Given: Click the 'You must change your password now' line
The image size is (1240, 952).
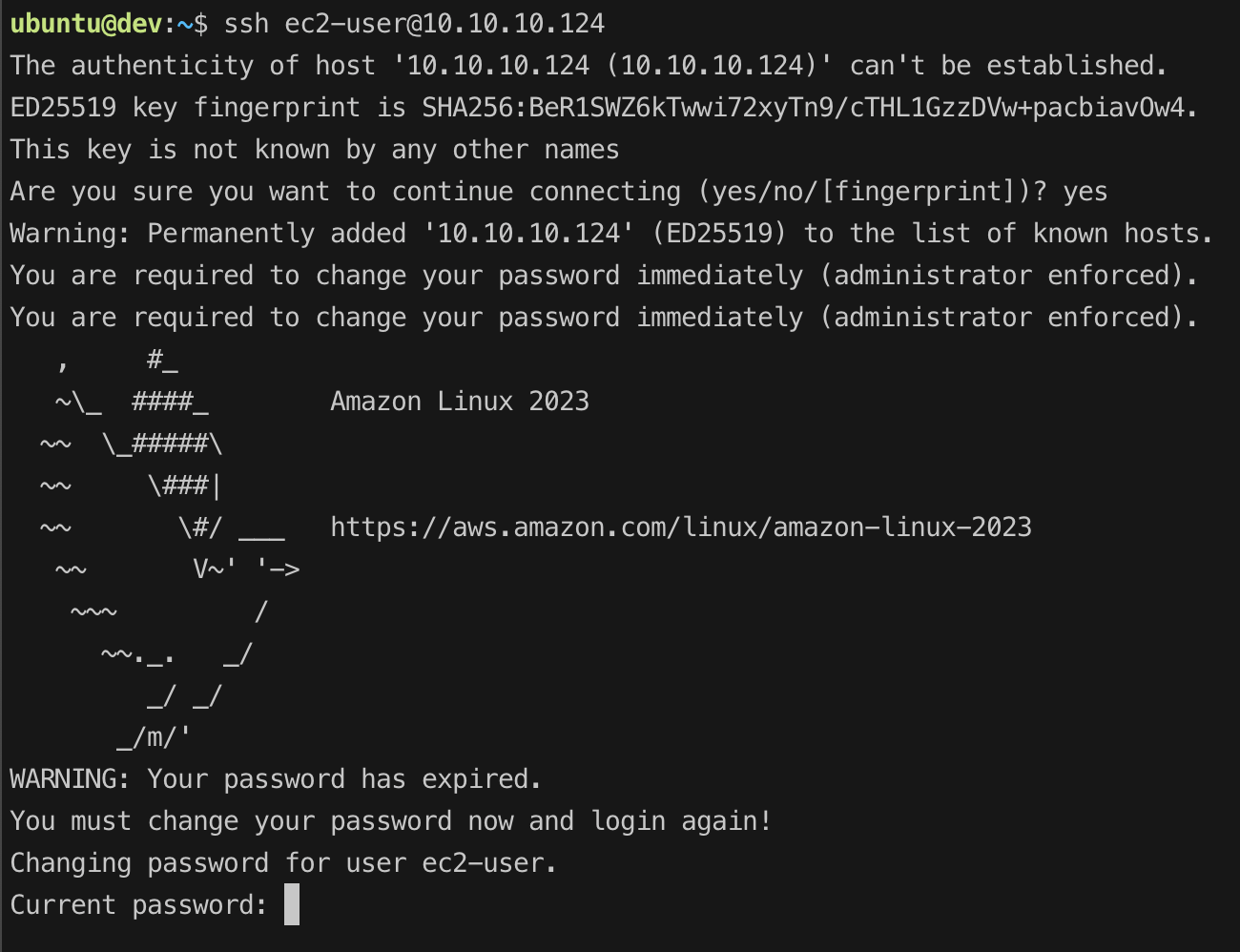Looking at the screenshot, I should click(x=390, y=821).
